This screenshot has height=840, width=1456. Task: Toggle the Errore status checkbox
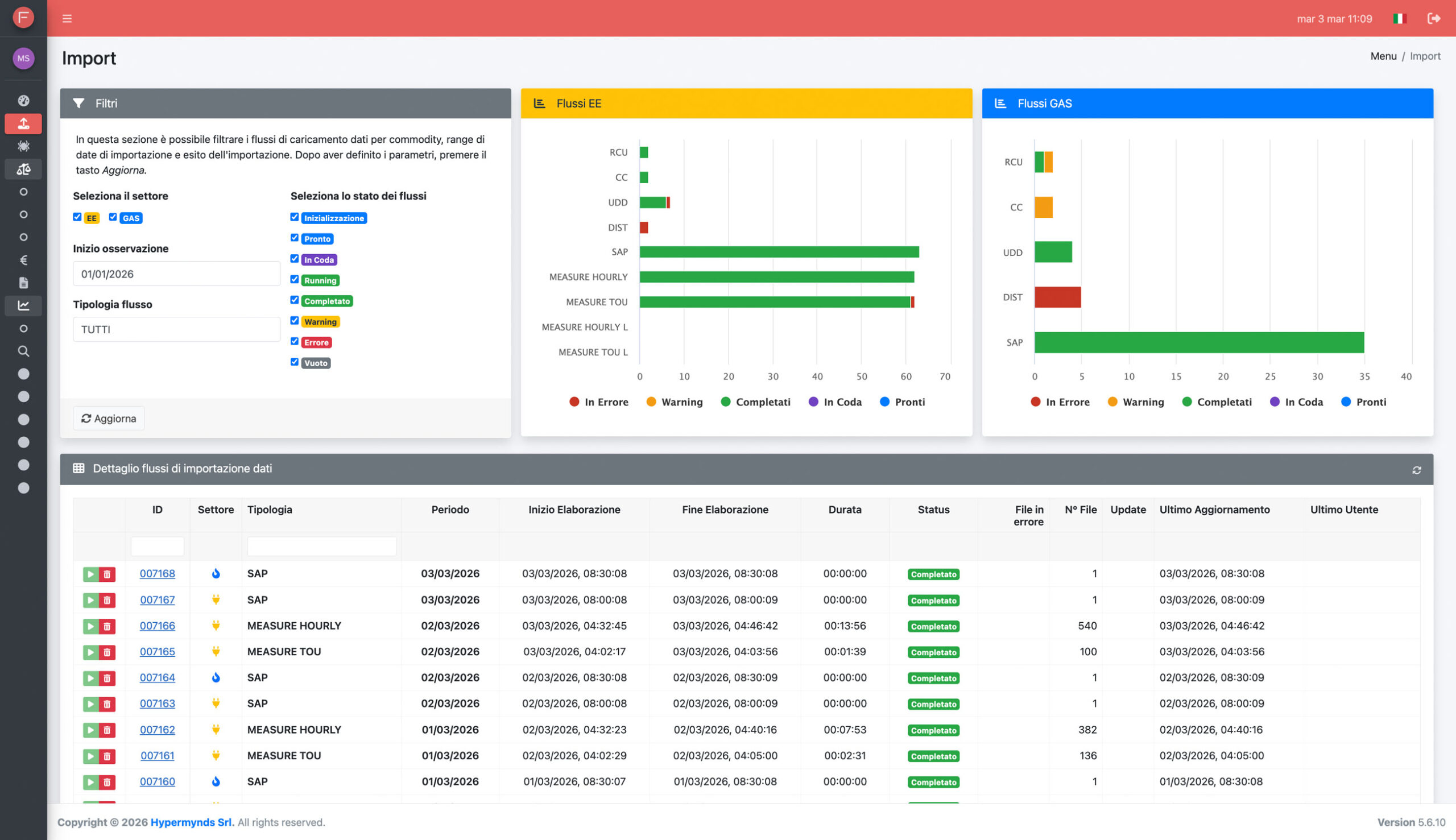[x=295, y=342]
